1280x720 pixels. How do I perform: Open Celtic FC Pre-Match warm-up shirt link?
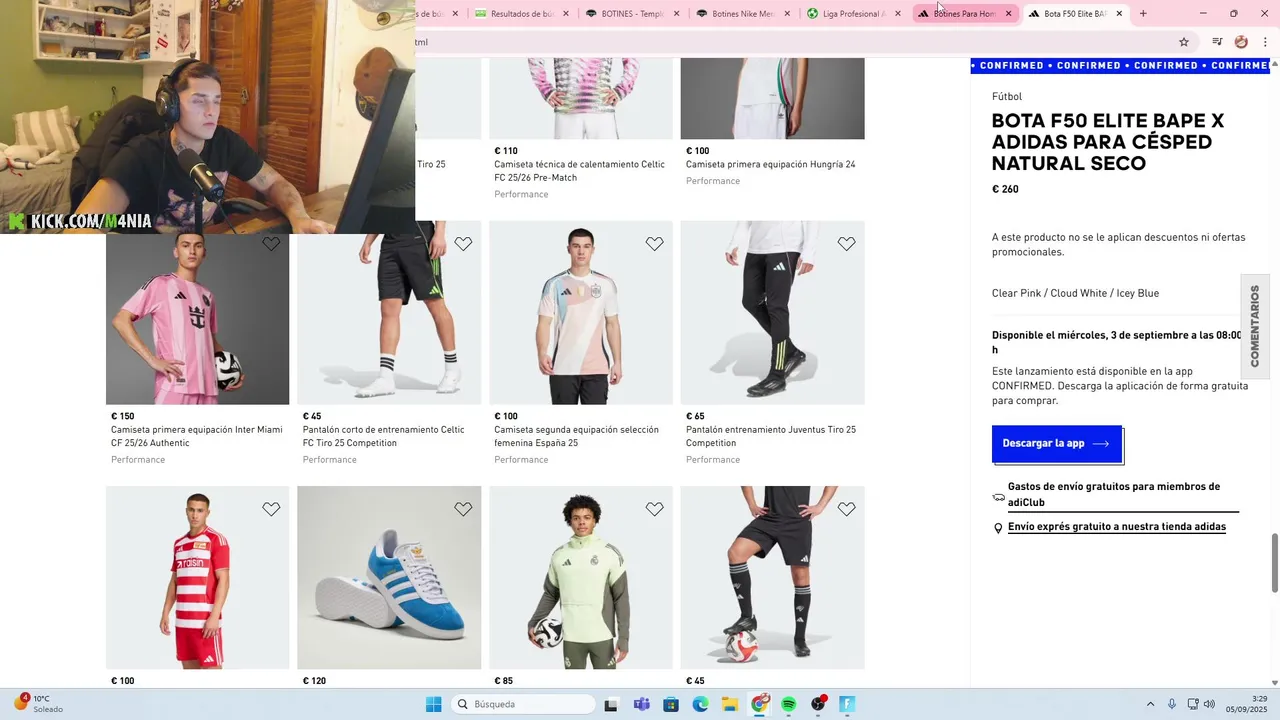[x=579, y=171]
